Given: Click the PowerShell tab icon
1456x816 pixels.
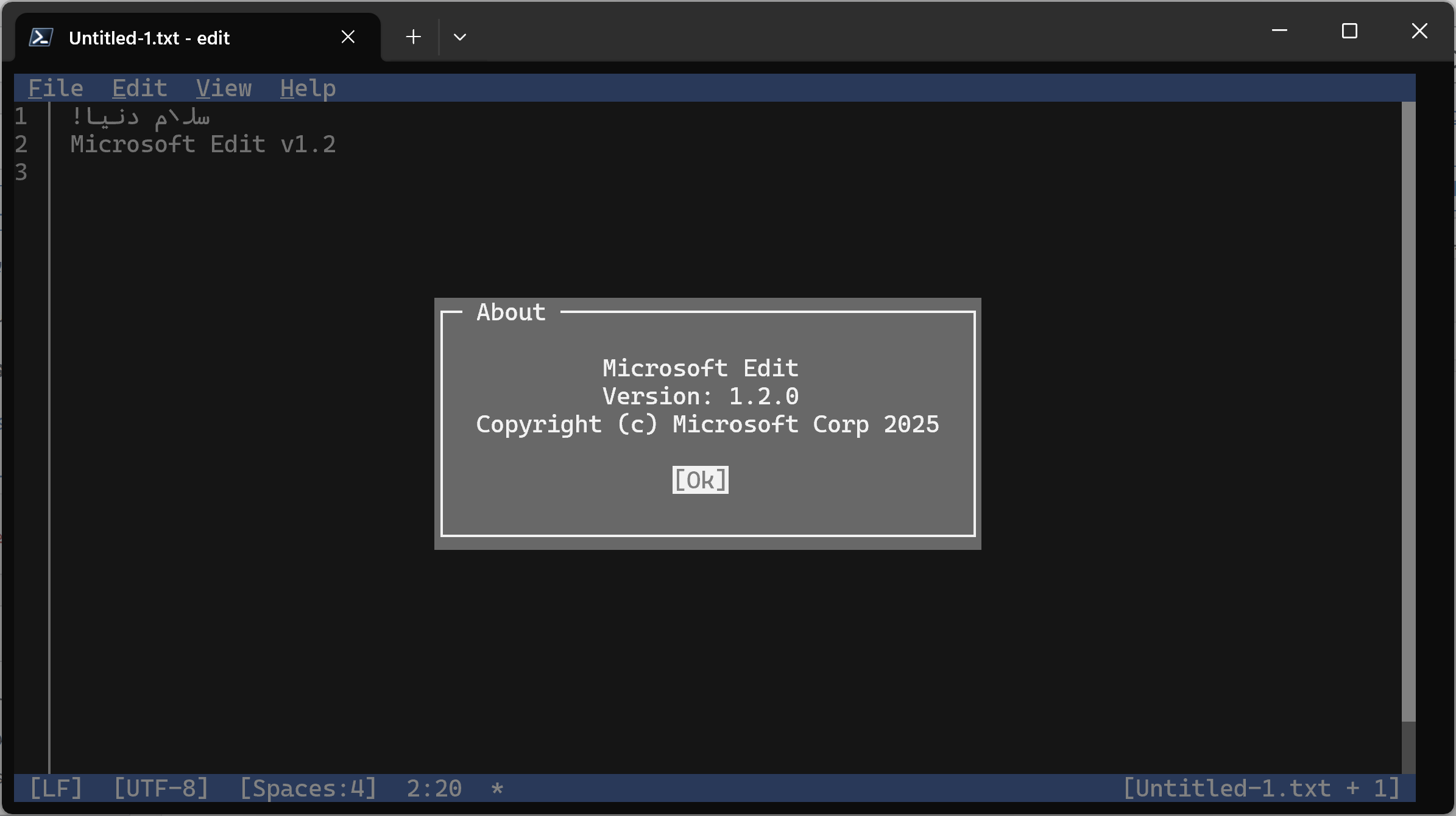Looking at the screenshot, I should (x=41, y=37).
